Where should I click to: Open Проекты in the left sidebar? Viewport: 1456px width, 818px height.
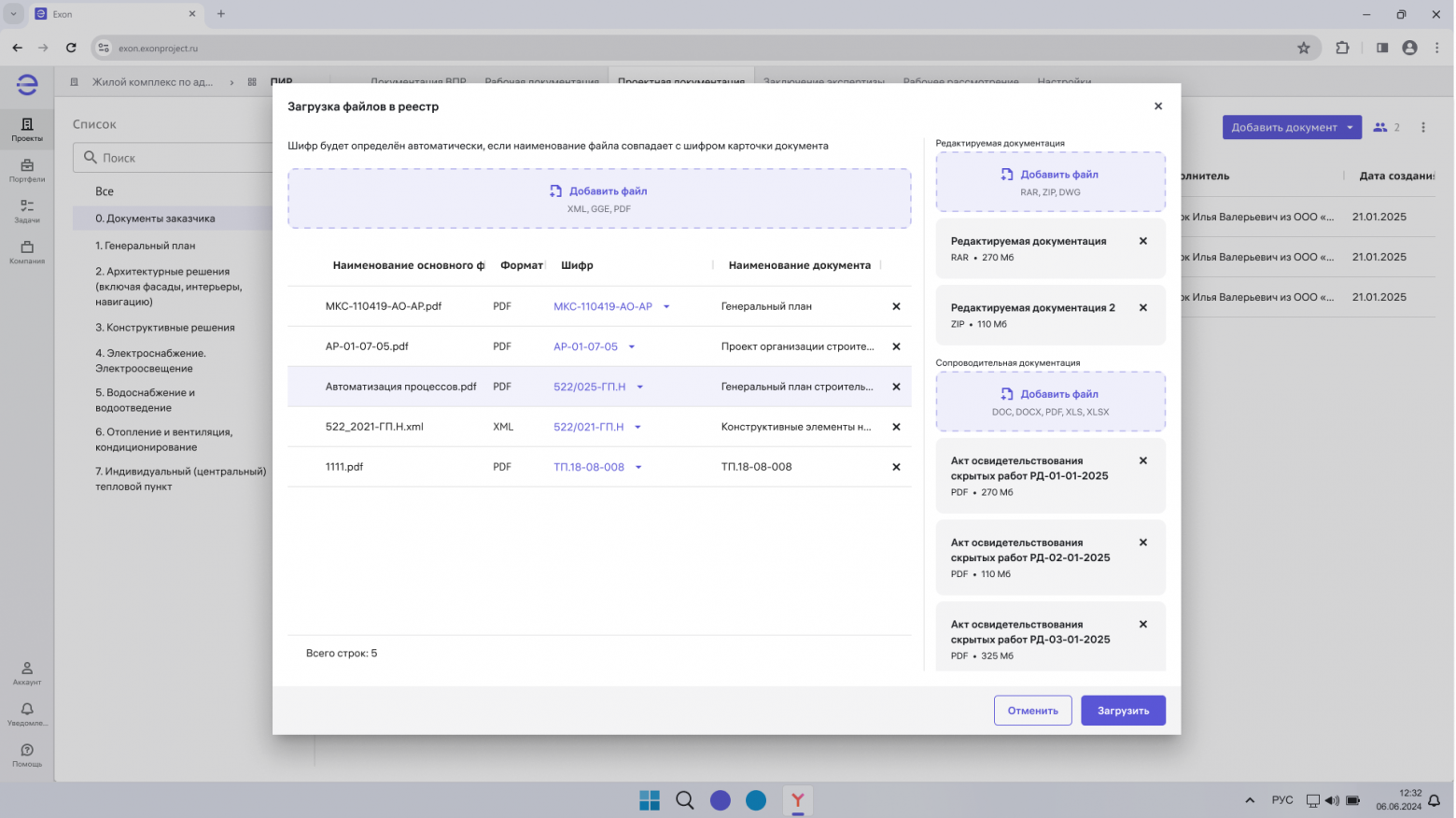27,129
